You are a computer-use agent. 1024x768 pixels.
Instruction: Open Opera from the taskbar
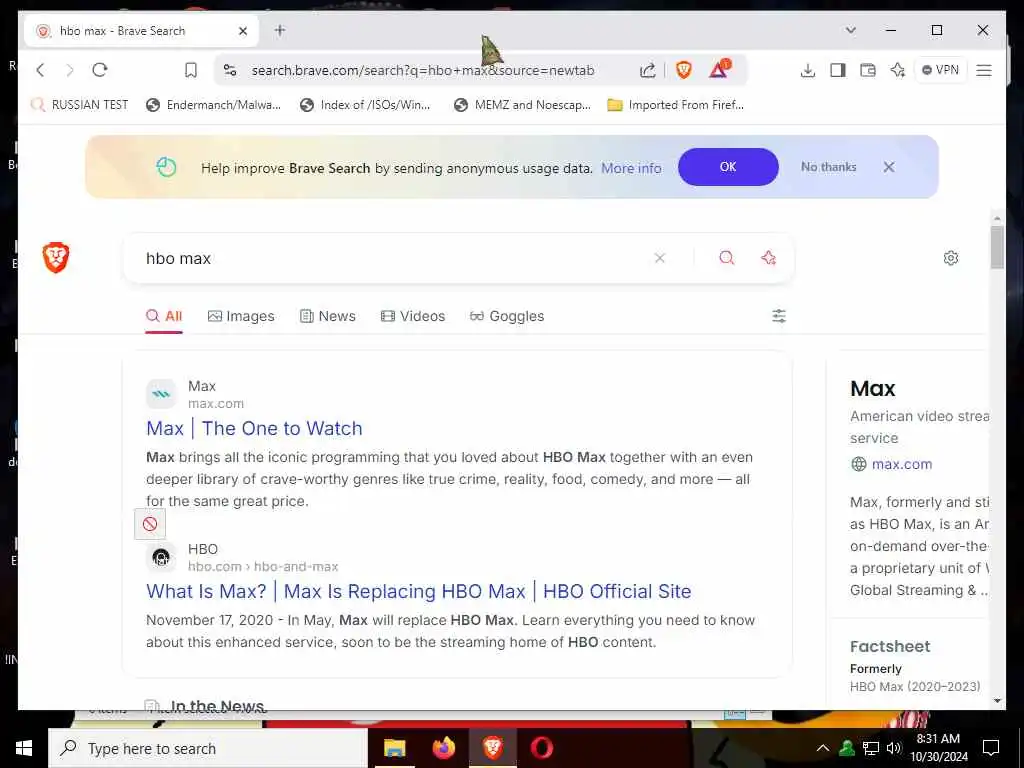tap(541, 748)
